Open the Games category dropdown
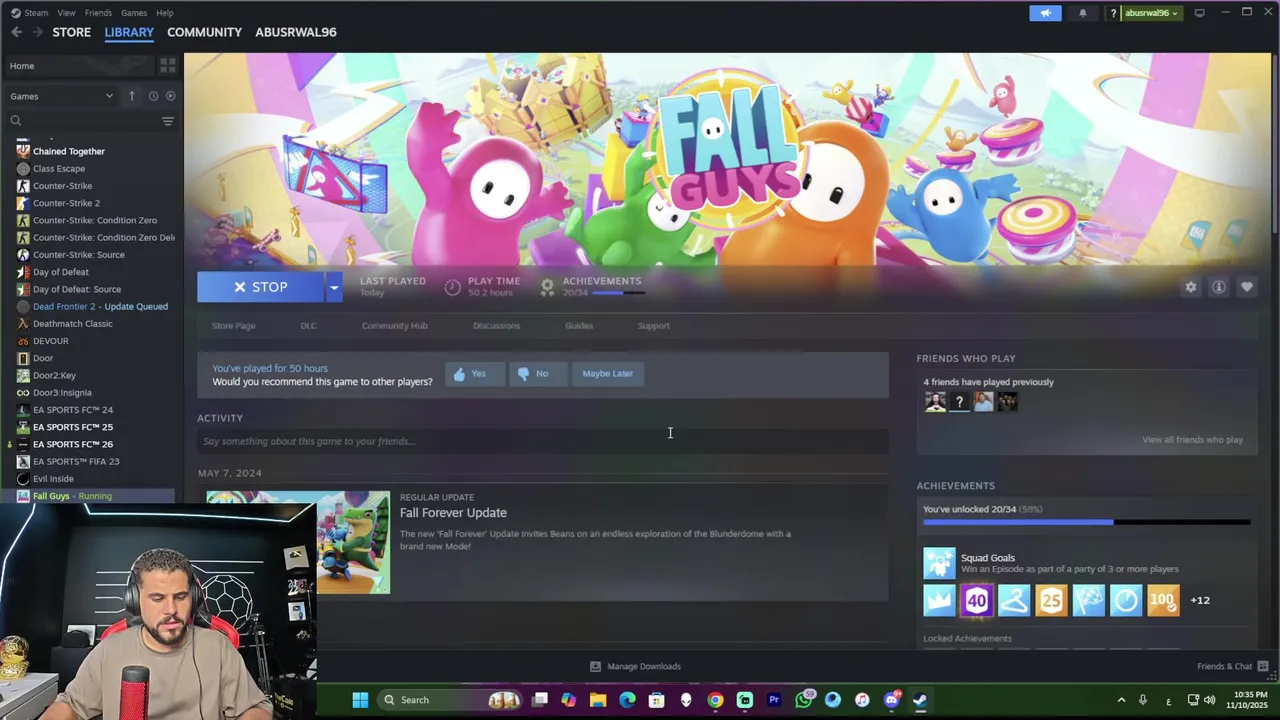This screenshot has height=720, width=1280. [x=62, y=96]
